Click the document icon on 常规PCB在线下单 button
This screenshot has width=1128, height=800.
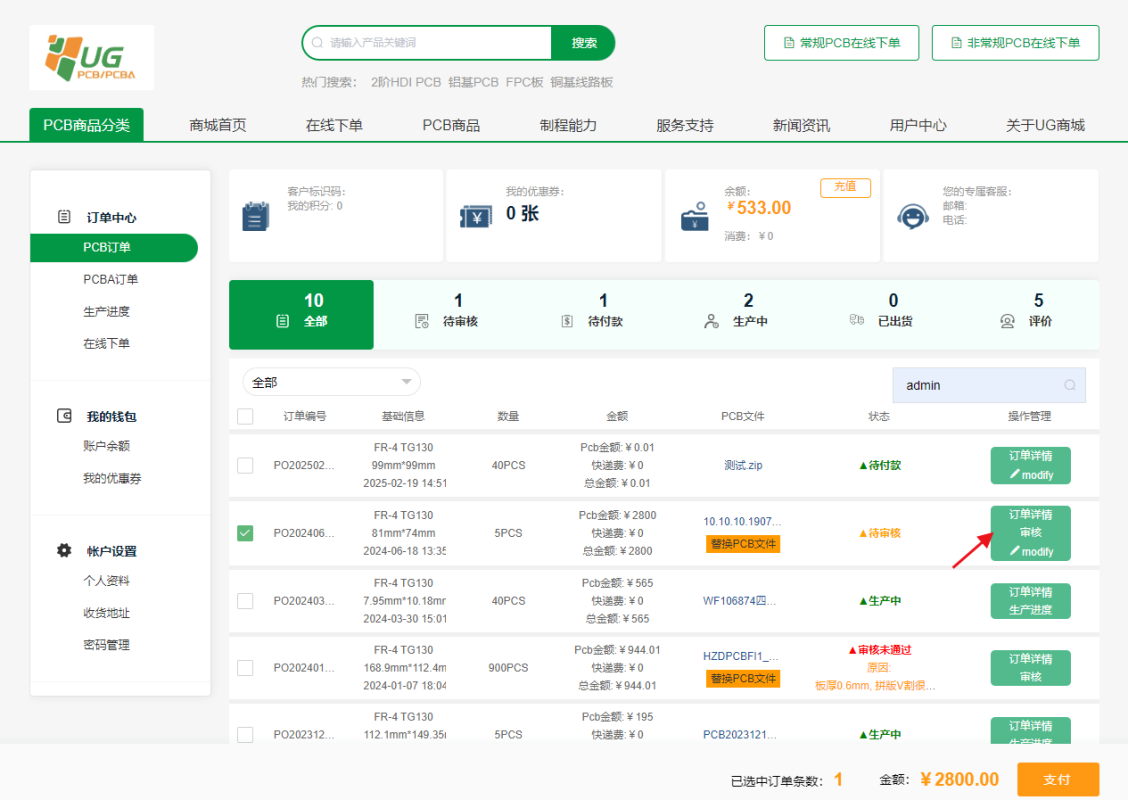pyautogui.click(x=789, y=42)
